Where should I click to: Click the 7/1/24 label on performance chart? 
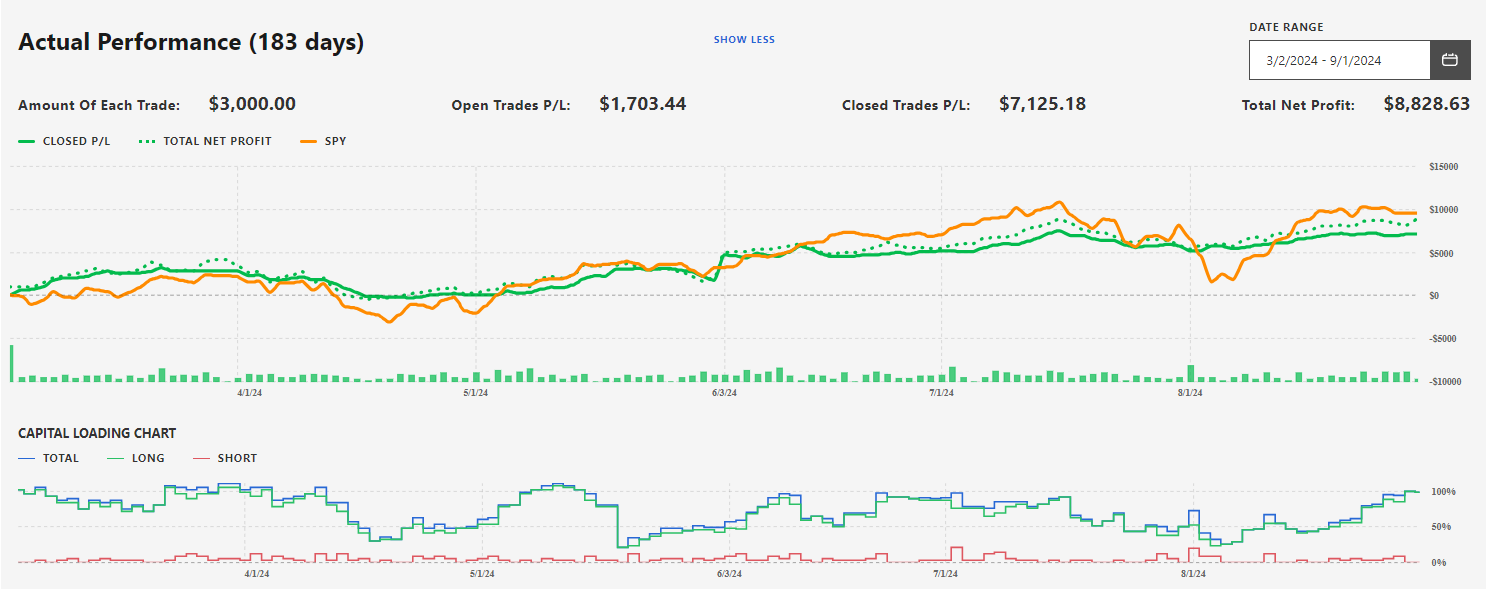click(x=941, y=393)
